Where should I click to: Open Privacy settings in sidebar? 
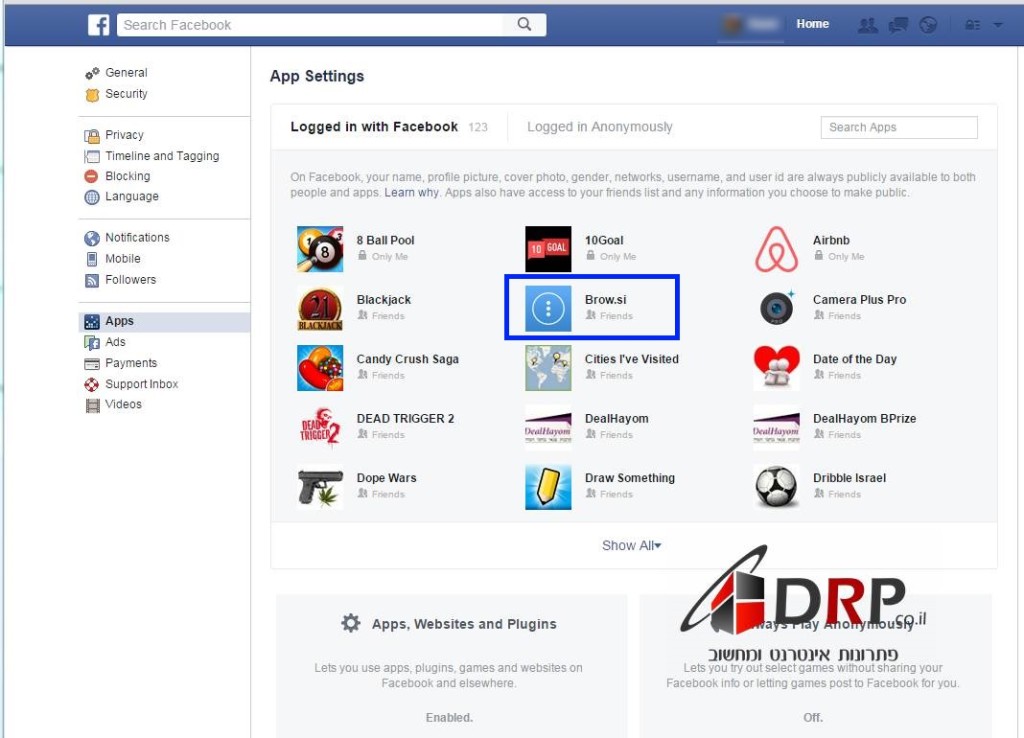tap(124, 135)
